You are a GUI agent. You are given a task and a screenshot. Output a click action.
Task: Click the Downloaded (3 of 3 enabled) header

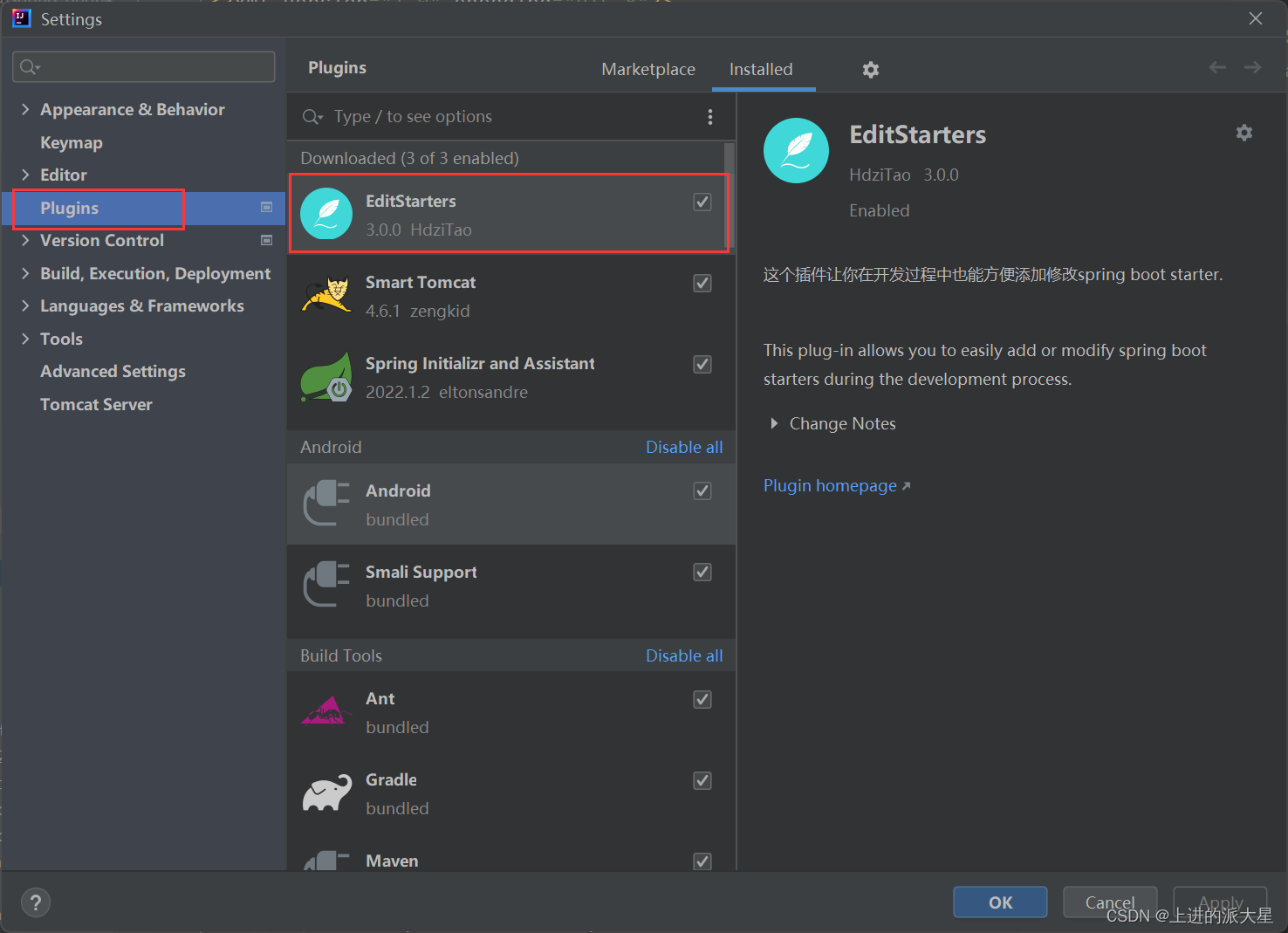[409, 158]
